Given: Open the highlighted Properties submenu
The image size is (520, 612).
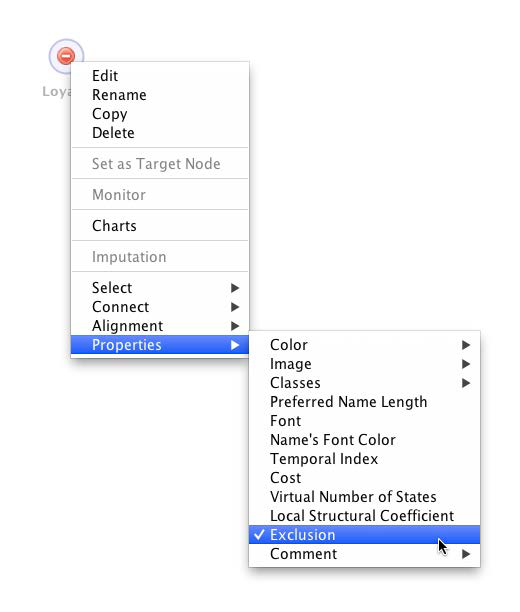Looking at the screenshot, I should coord(160,345).
